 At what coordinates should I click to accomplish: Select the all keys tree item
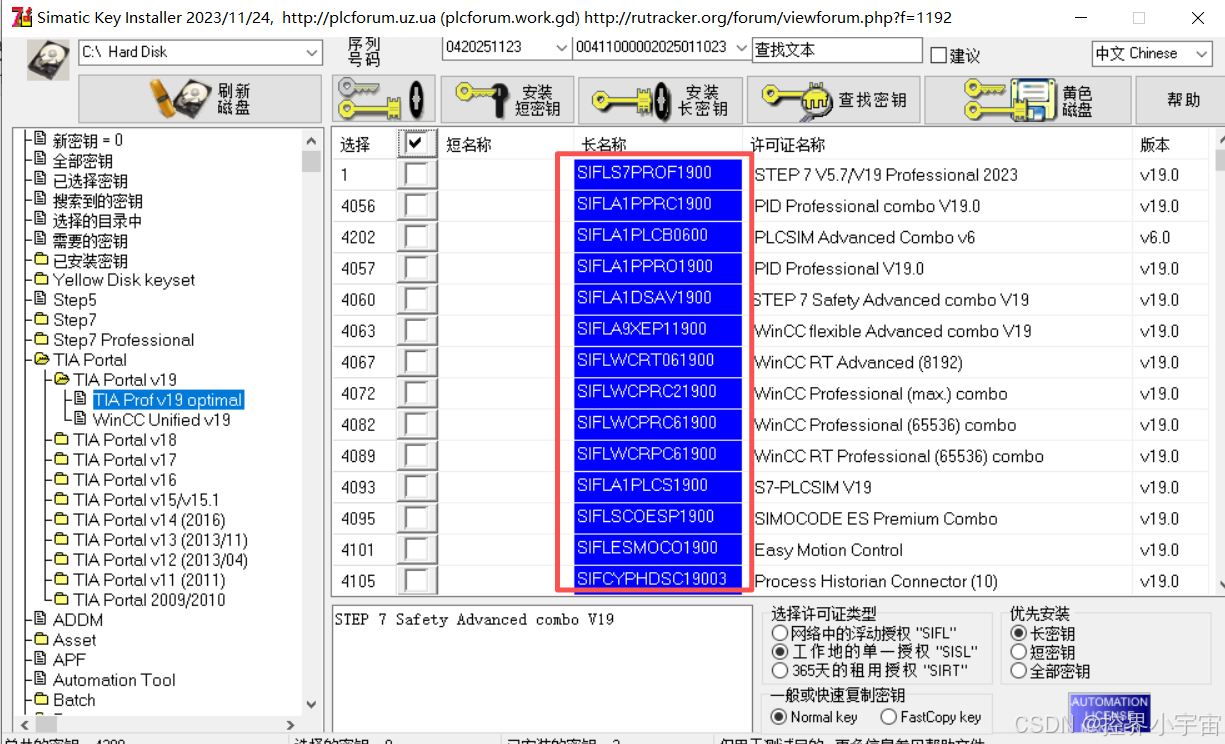click(83, 161)
